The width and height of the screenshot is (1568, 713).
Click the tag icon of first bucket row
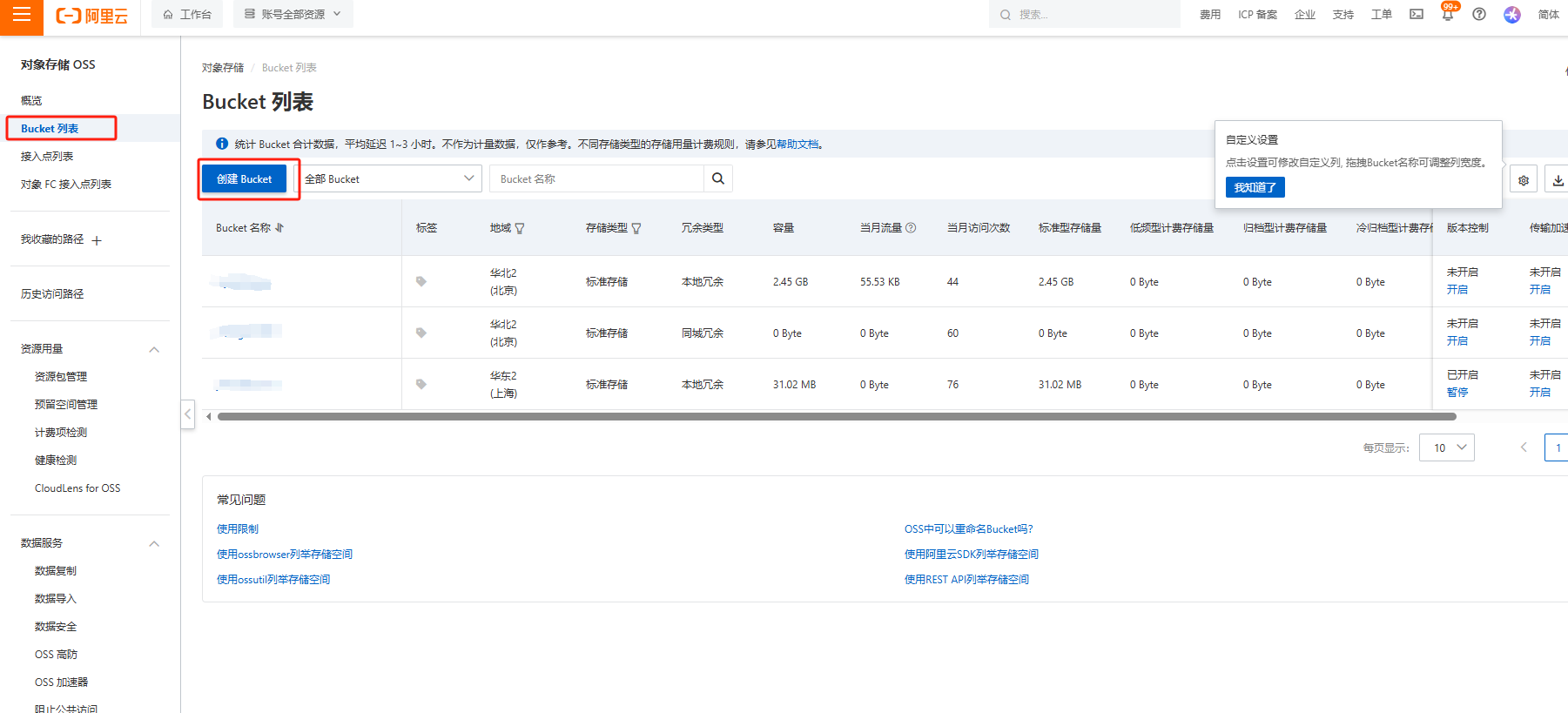click(421, 281)
